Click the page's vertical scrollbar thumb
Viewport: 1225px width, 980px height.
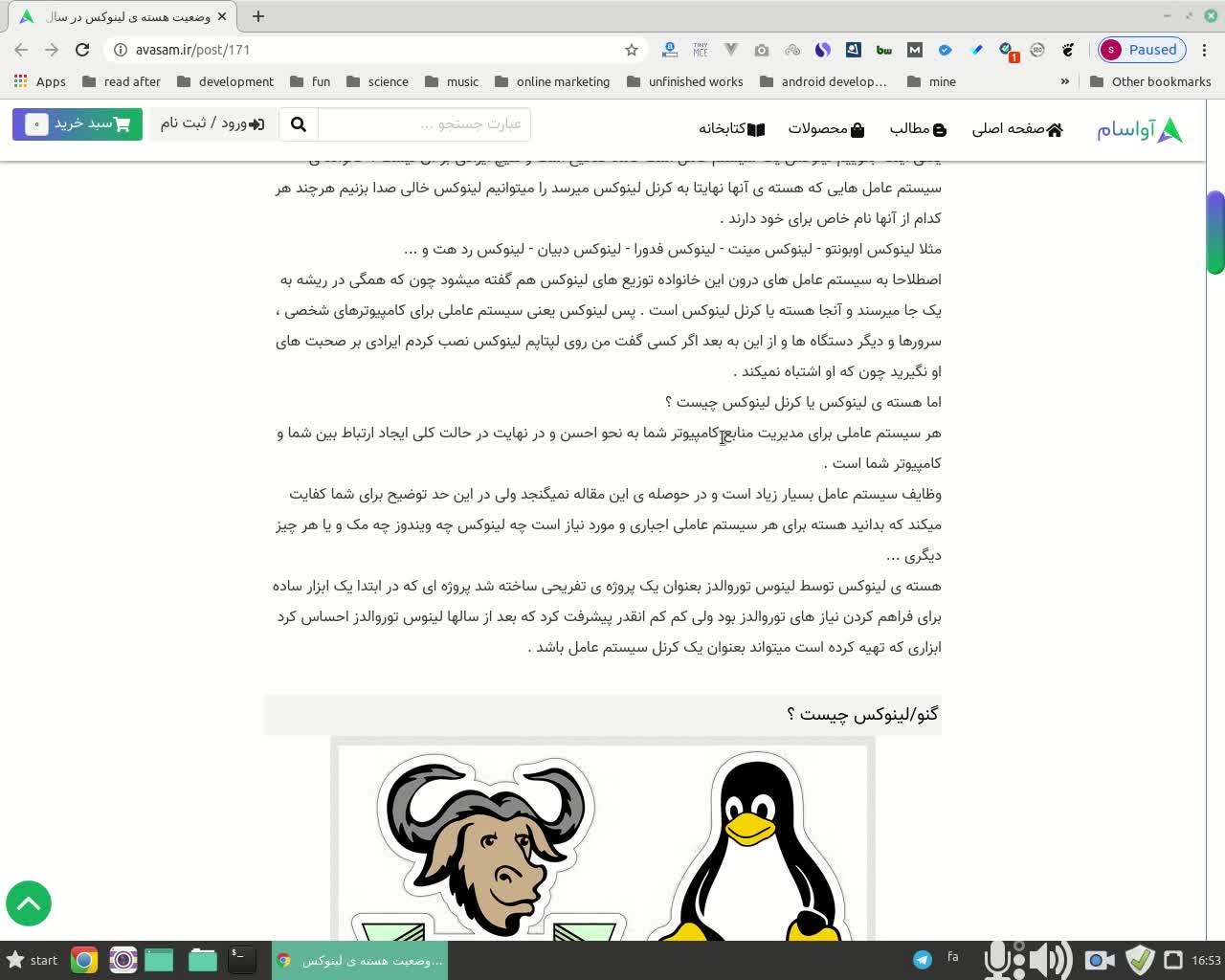point(1215,232)
